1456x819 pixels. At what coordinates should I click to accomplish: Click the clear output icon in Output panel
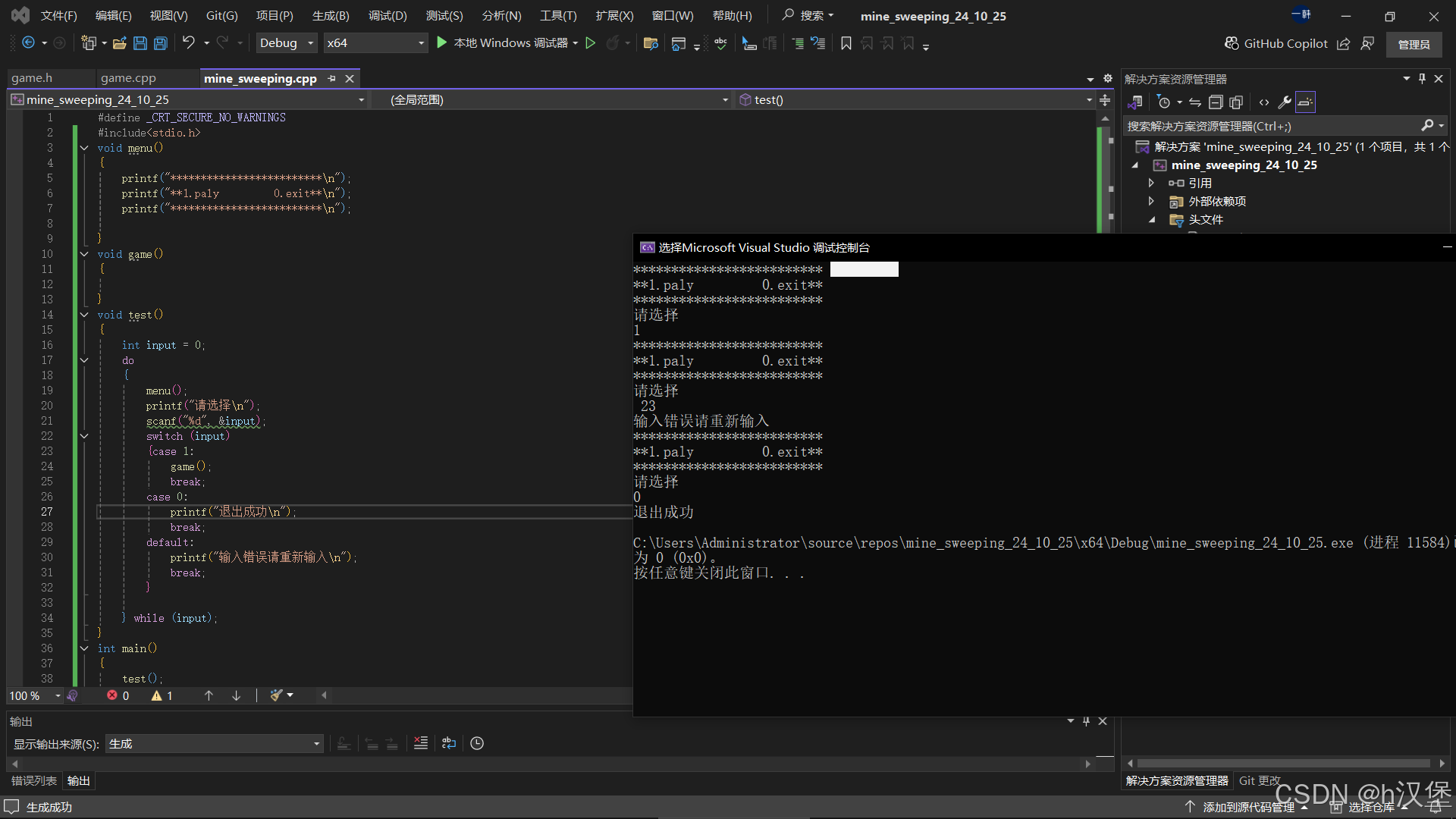click(x=421, y=743)
